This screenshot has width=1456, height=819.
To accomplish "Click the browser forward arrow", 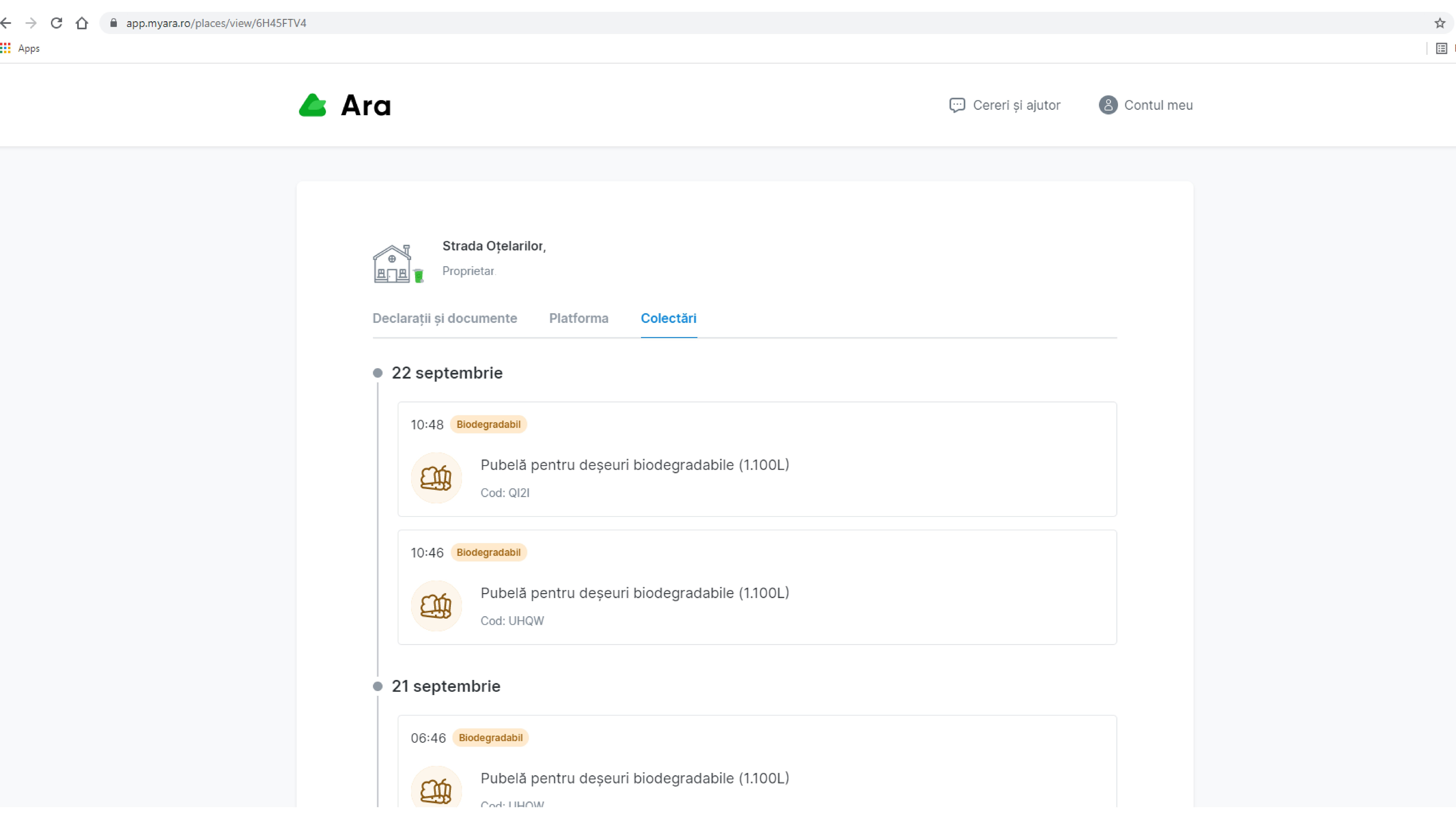I will (x=31, y=23).
